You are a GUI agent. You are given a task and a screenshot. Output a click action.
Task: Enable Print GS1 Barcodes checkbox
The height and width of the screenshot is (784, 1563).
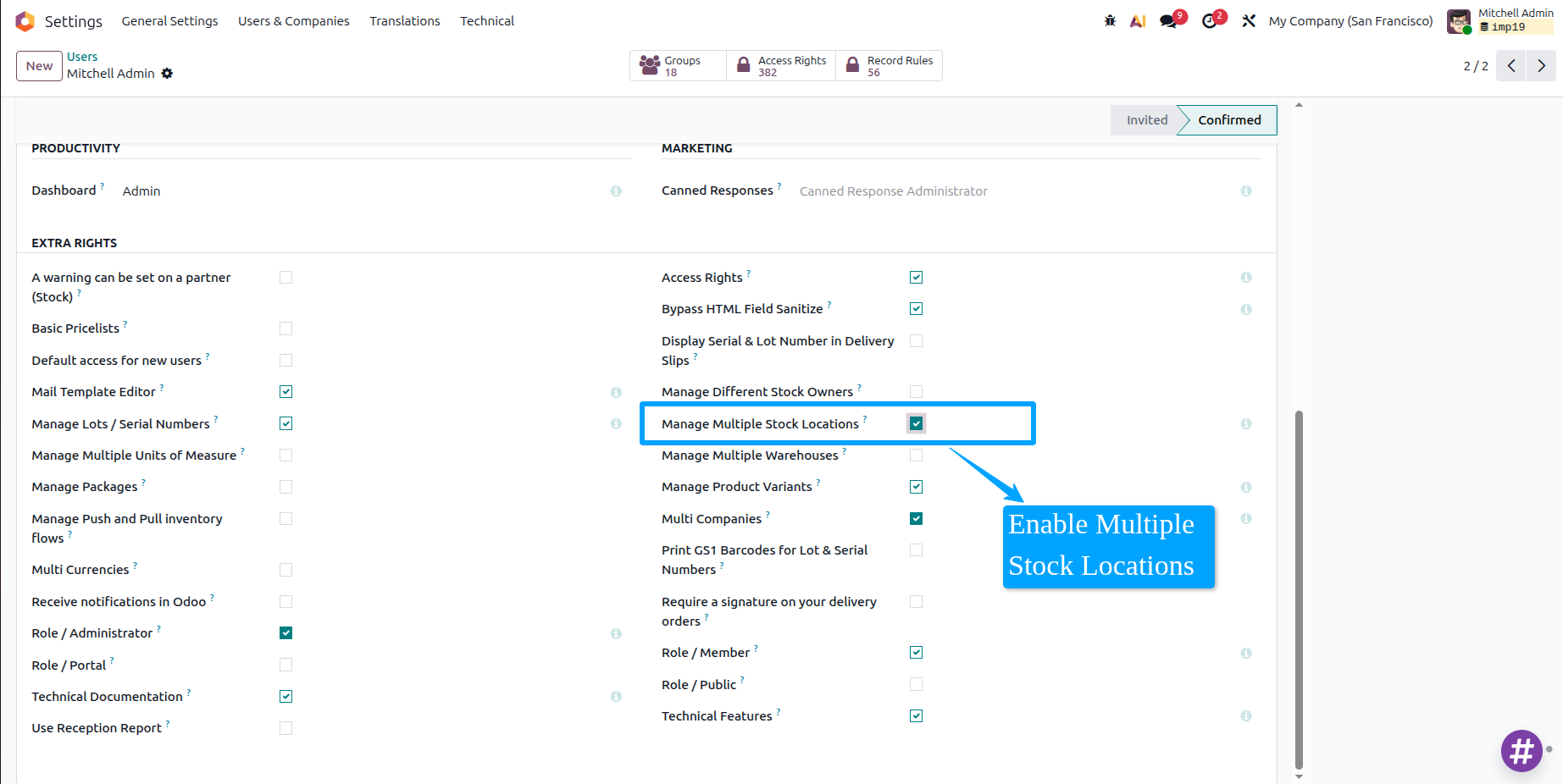pos(916,550)
